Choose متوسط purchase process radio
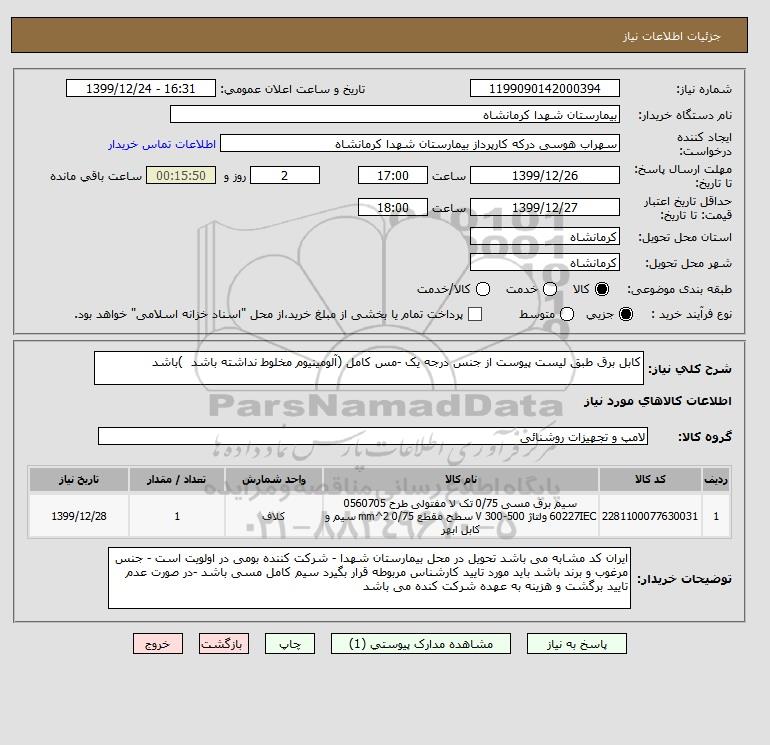 pyautogui.click(x=567, y=314)
